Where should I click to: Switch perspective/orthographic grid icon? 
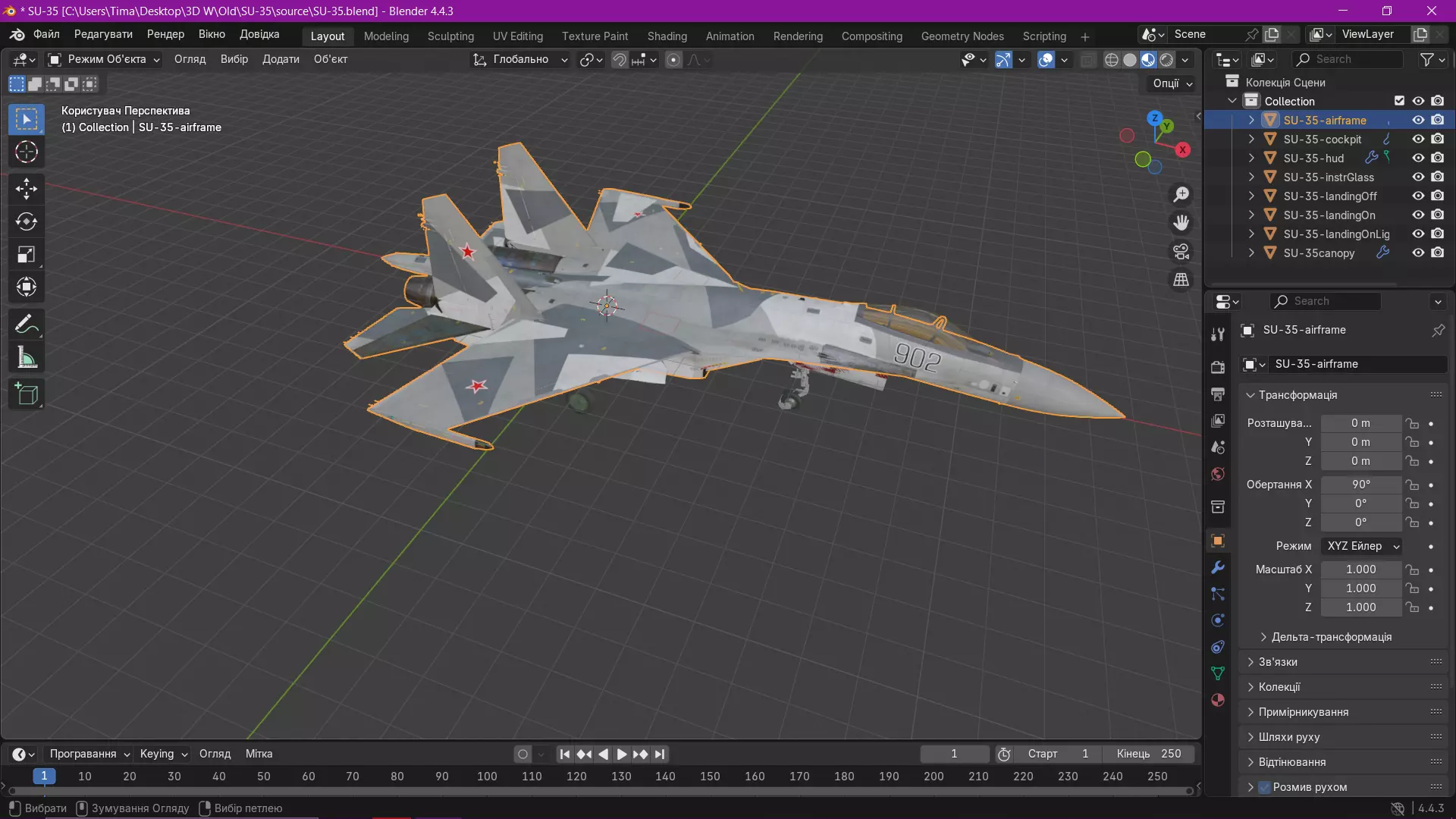coord(1181,280)
